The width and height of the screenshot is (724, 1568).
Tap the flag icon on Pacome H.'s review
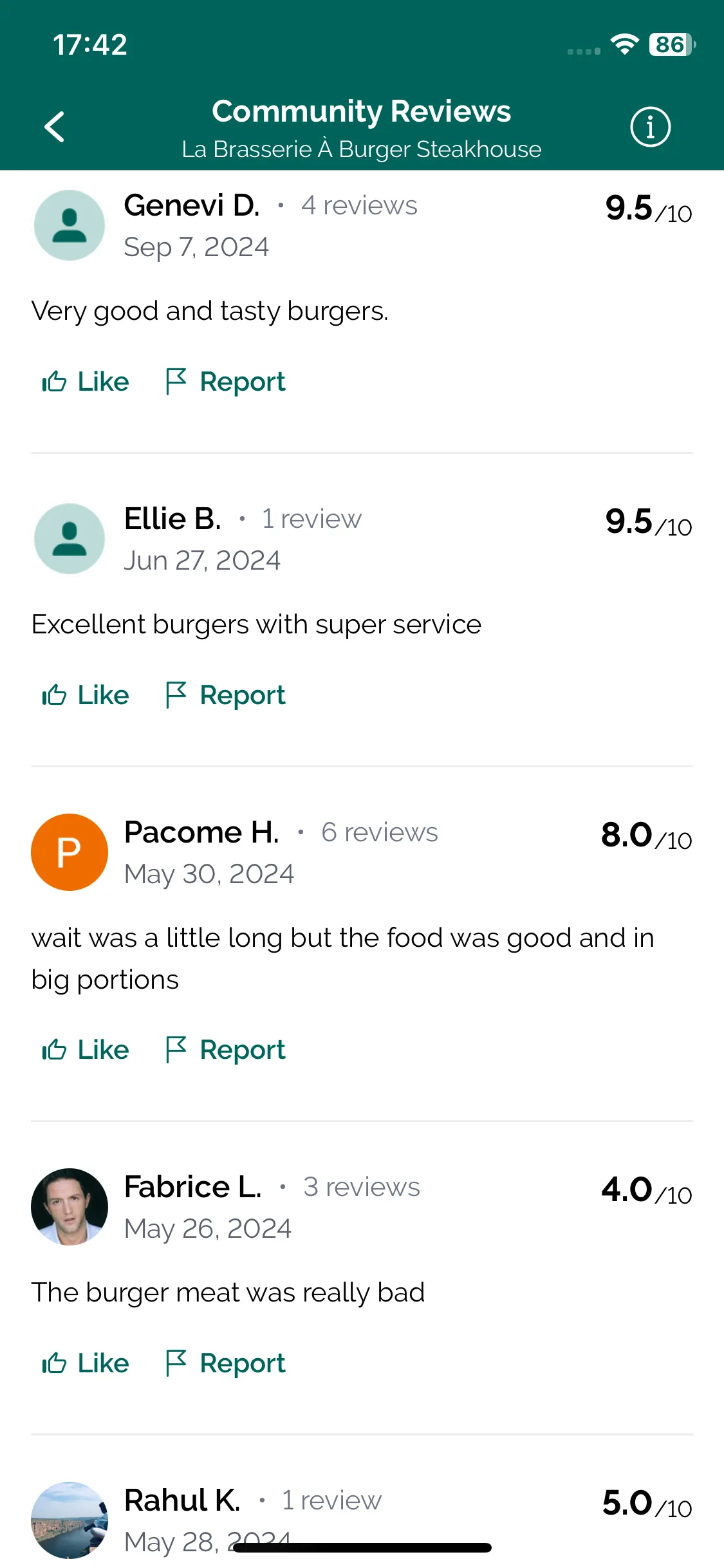[176, 1050]
